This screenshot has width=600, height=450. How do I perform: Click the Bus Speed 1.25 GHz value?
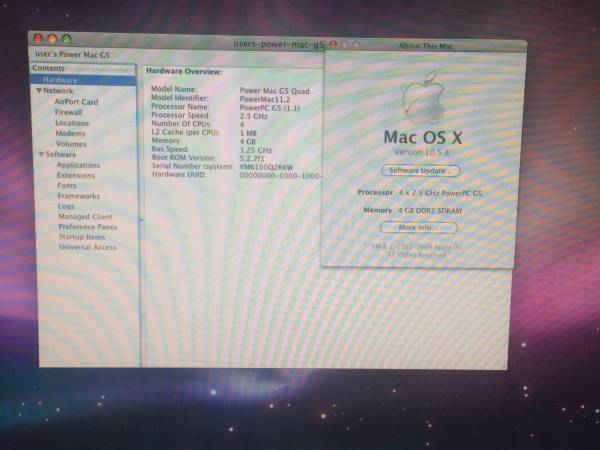click(255, 150)
